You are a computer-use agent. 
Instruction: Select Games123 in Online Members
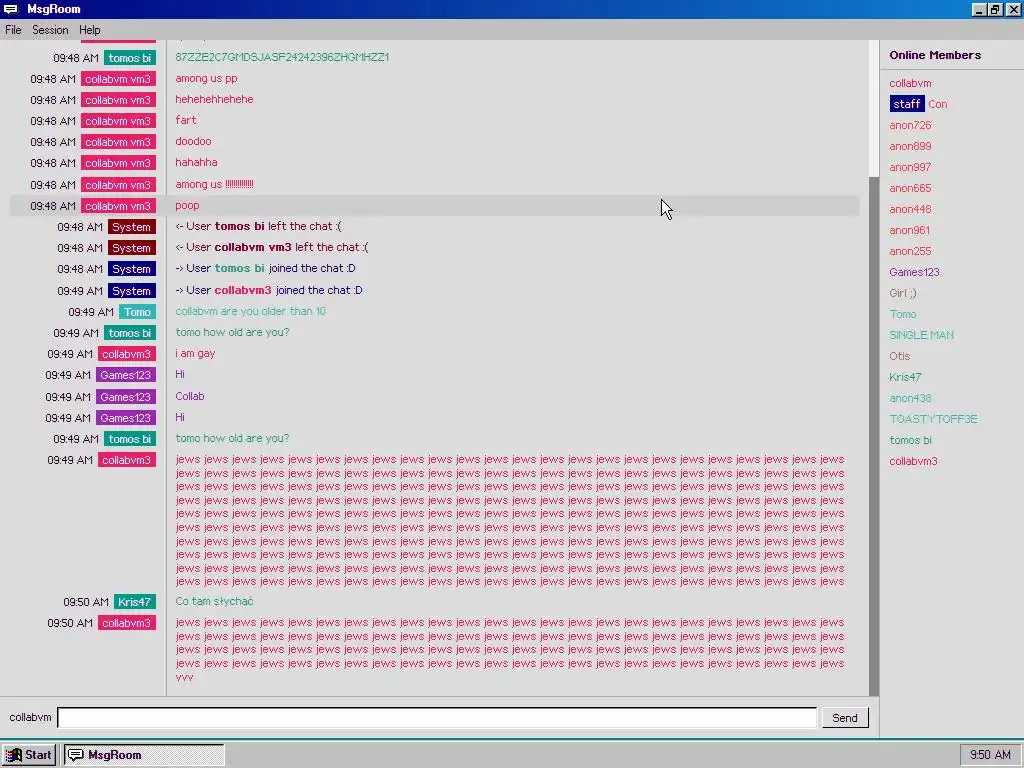coord(914,272)
